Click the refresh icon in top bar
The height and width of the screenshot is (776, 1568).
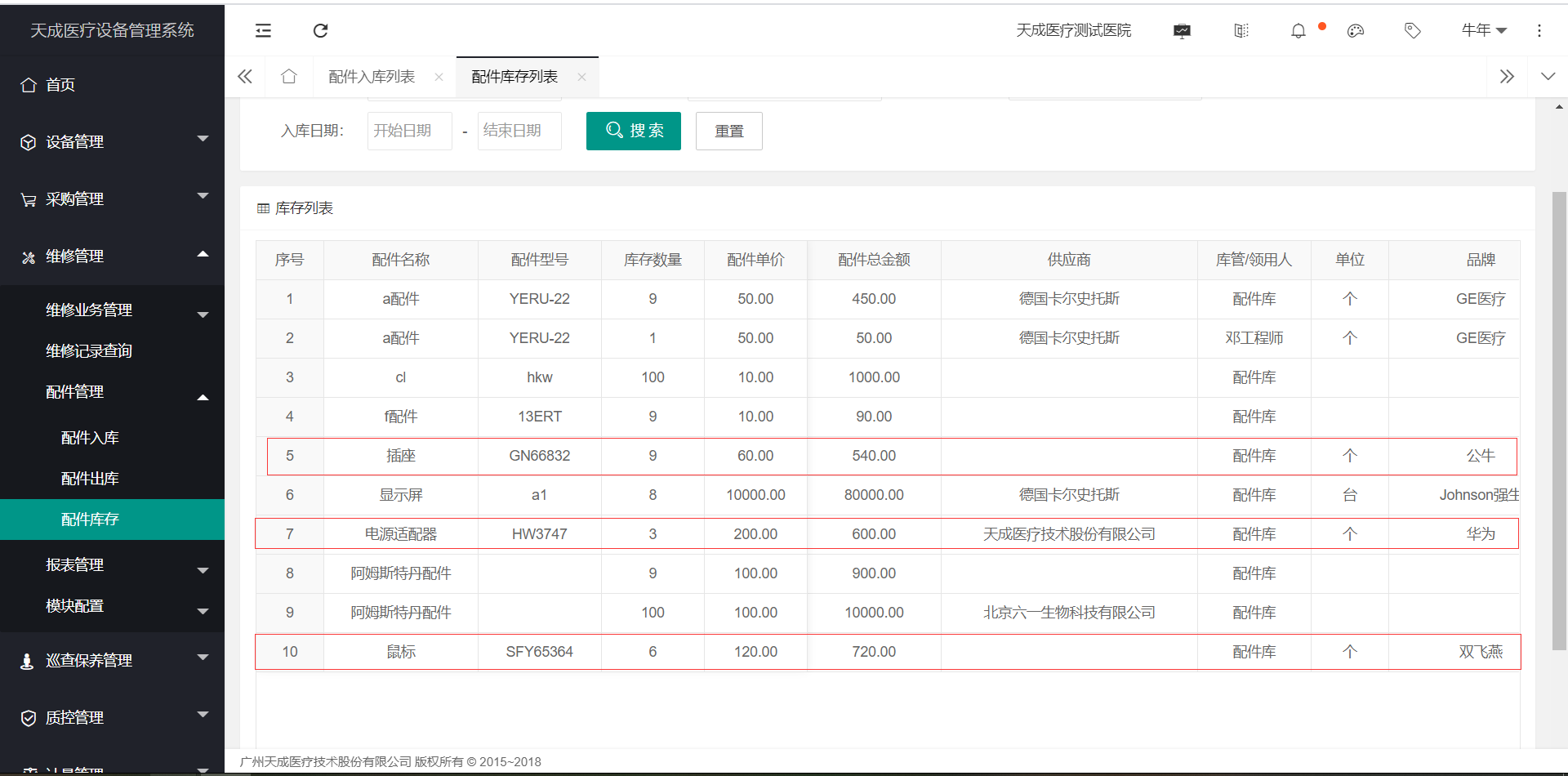[320, 30]
